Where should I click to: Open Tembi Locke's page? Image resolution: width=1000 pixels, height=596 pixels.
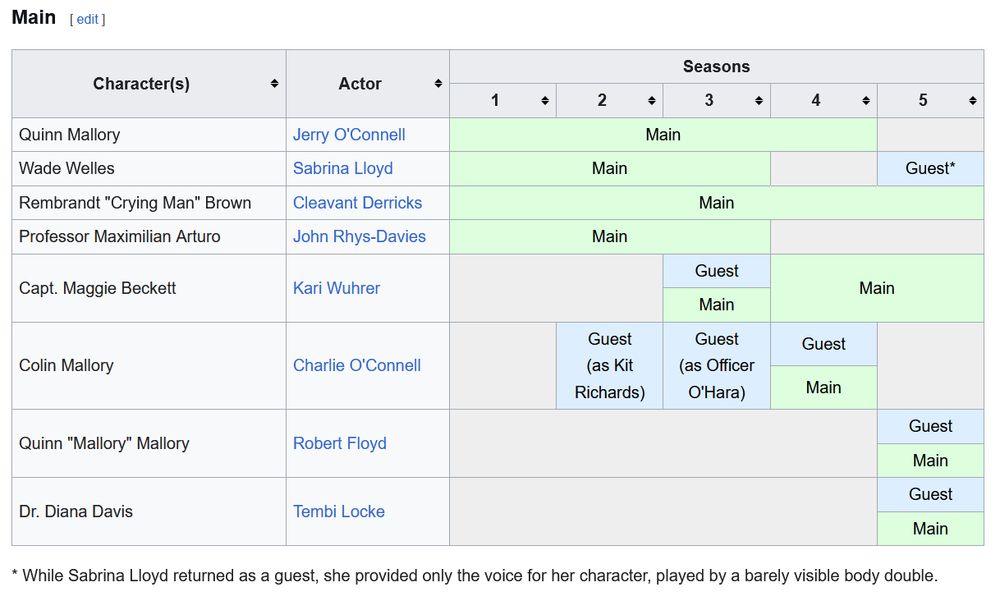pos(338,511)
